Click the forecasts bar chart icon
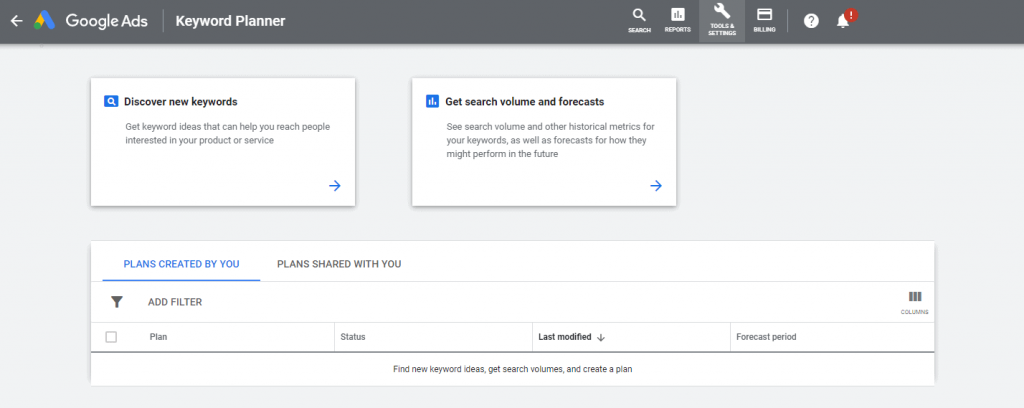The image size is (1024, 408). 432,101
